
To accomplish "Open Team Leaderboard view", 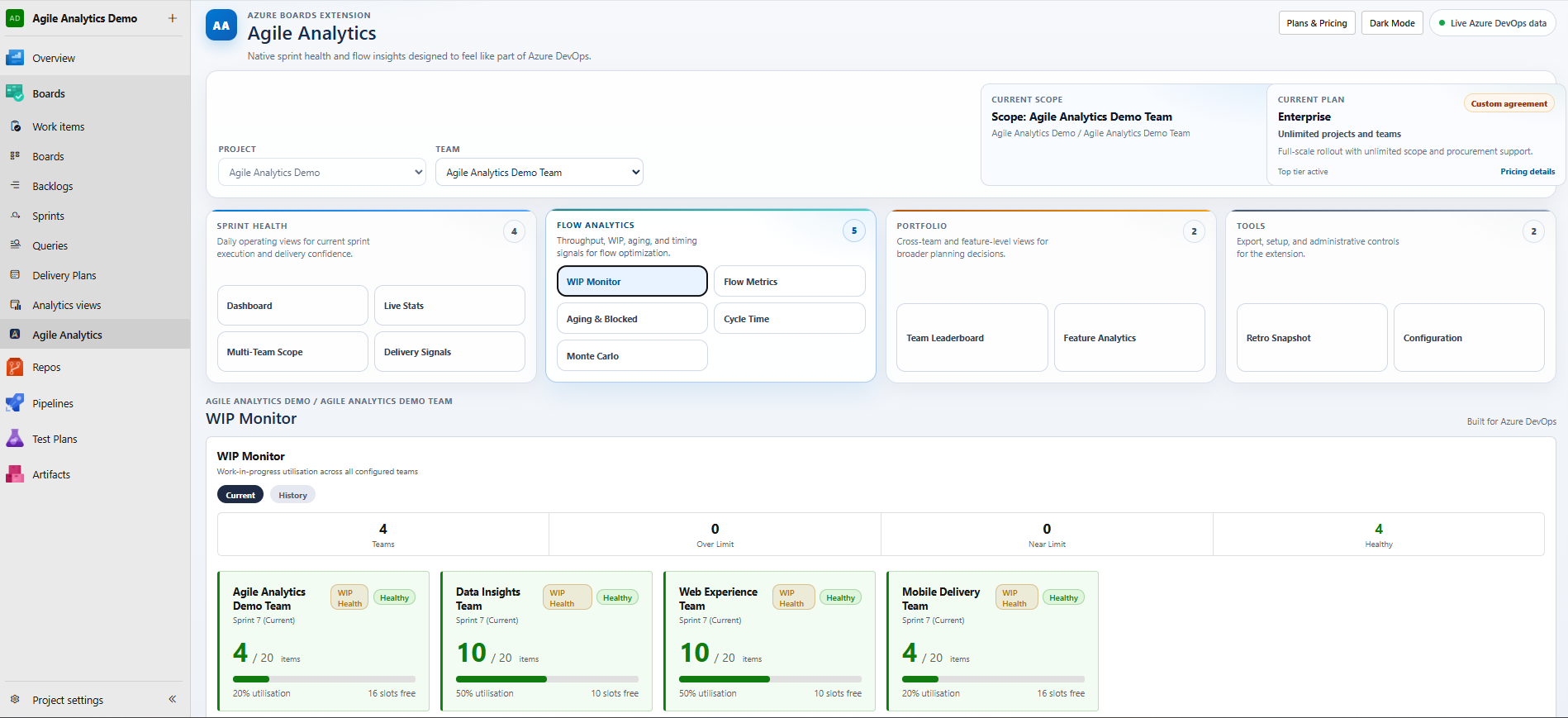I will click(x=972, y=337).
